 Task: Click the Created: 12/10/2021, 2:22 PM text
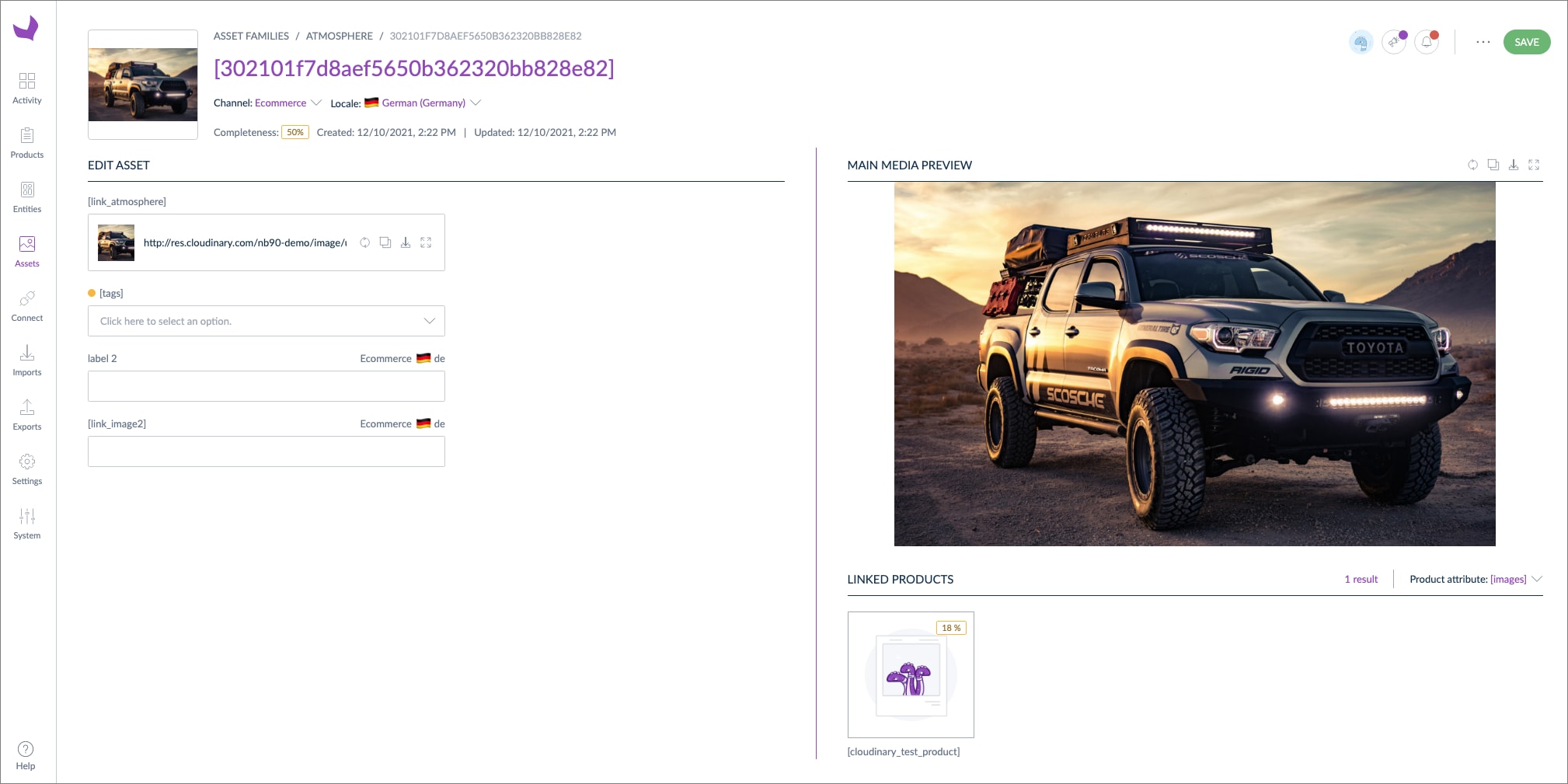(x=386, y=132)
